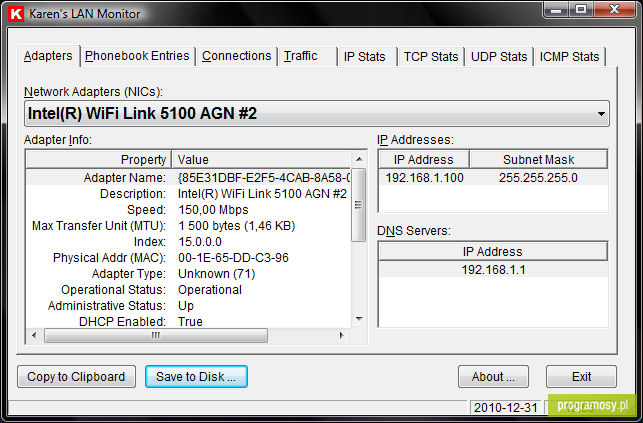
Task: Click the IP Address header in IP Addresses
Action: tap(424, 159)
